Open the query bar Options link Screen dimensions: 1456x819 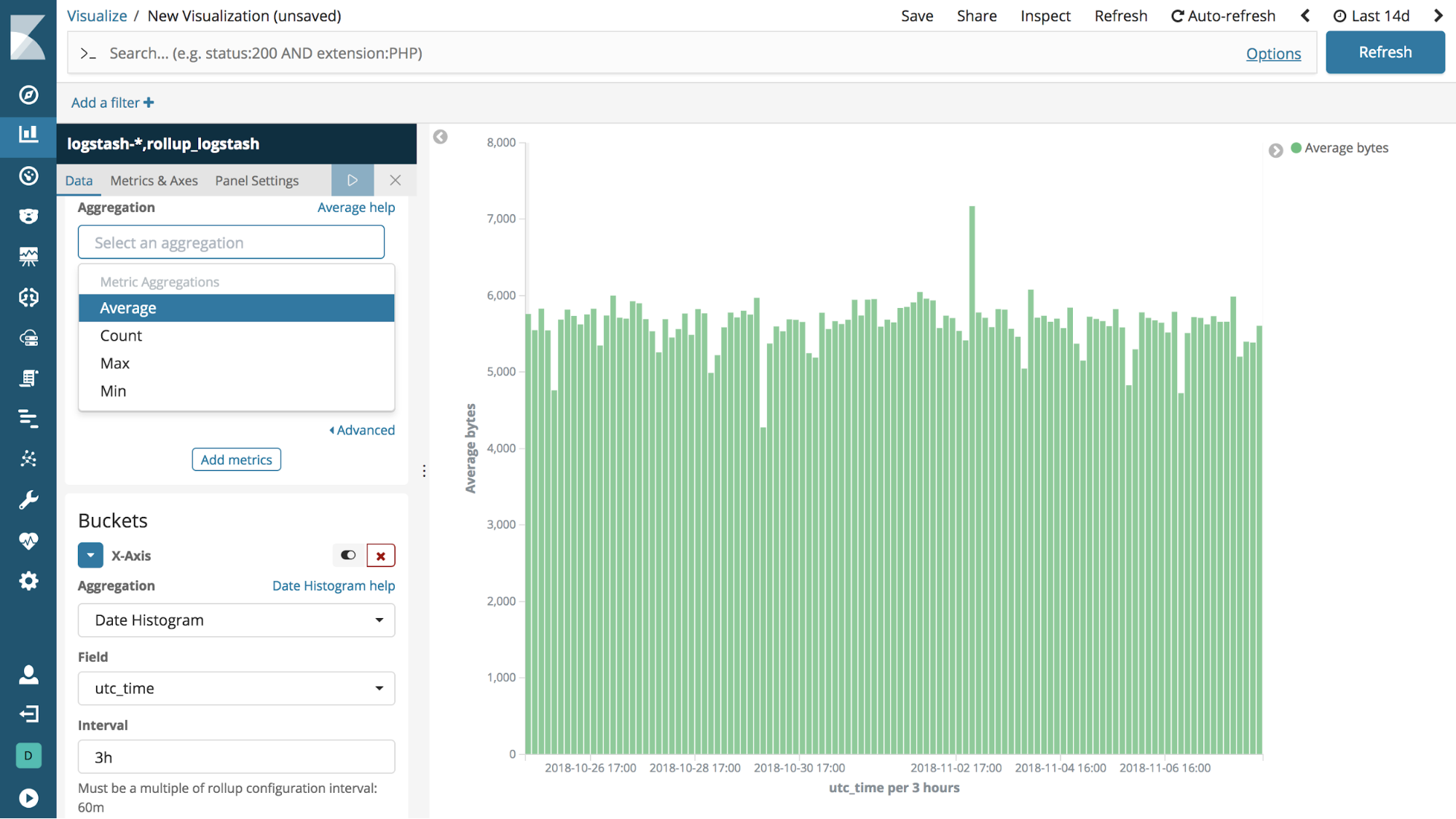pyautogui.click(x=1272, y=54)
